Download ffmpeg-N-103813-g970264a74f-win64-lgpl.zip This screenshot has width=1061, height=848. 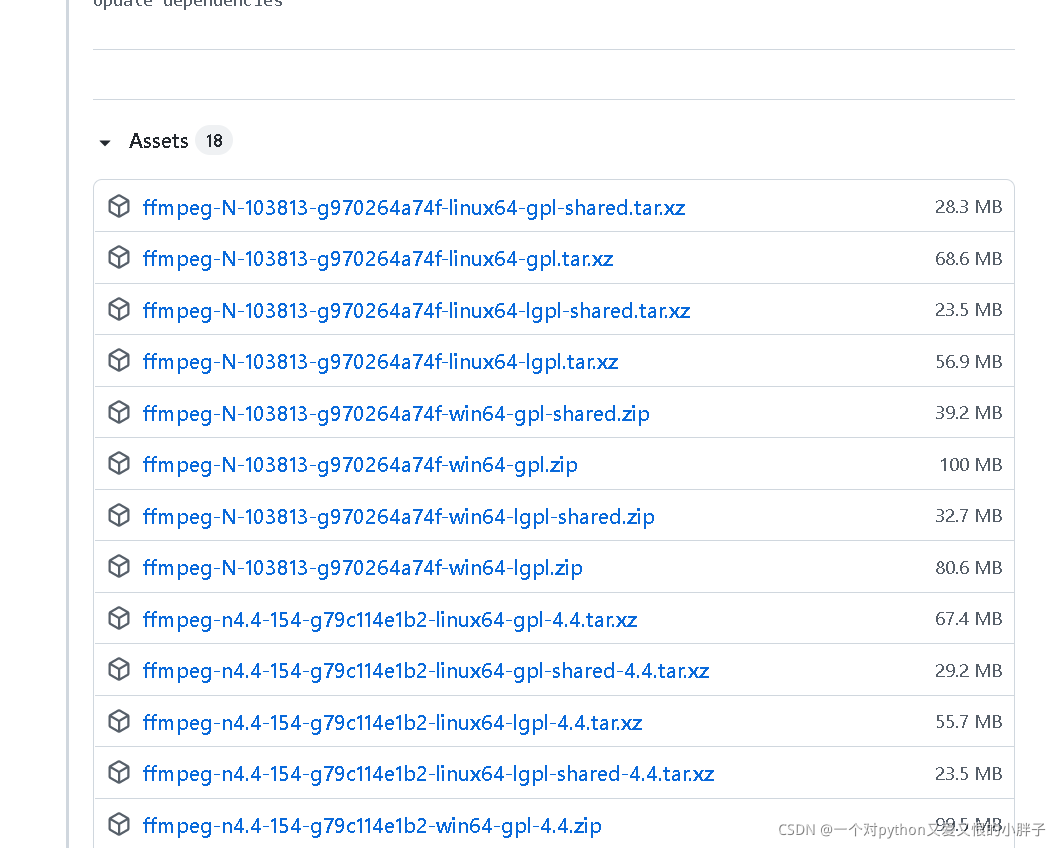coord(363,567)
